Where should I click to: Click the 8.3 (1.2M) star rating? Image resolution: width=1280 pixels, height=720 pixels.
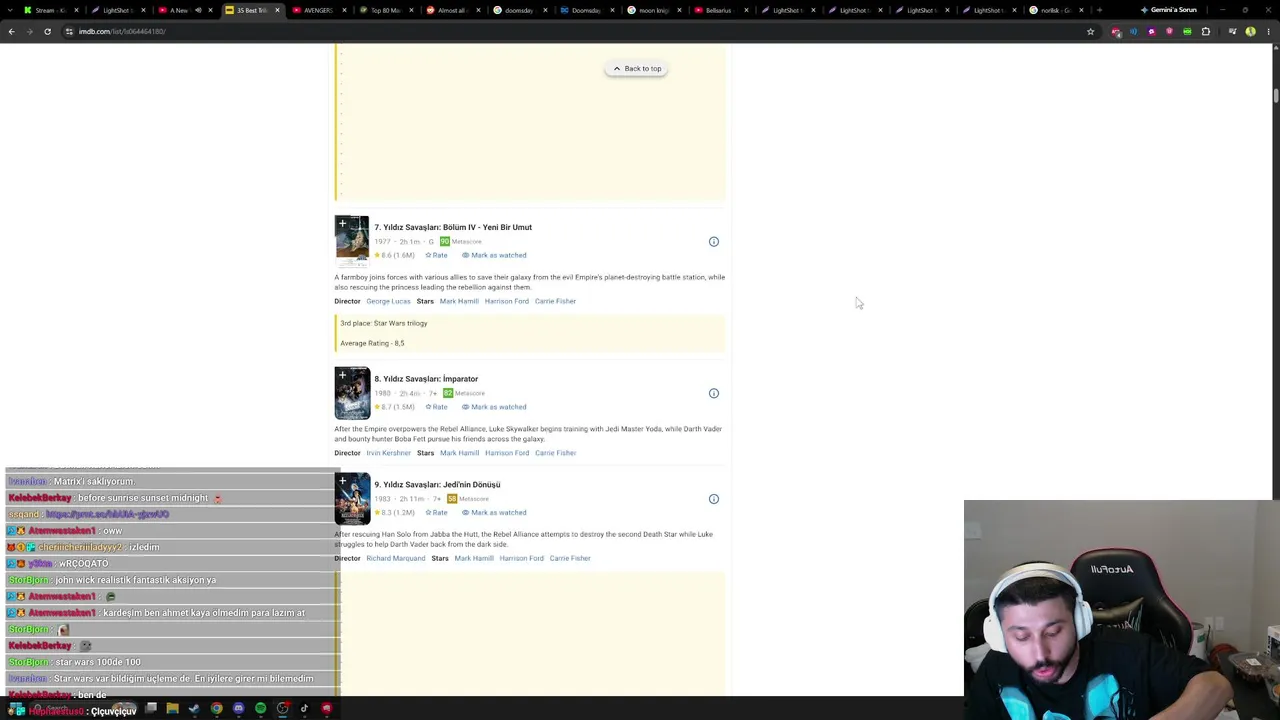coord(394,513)
